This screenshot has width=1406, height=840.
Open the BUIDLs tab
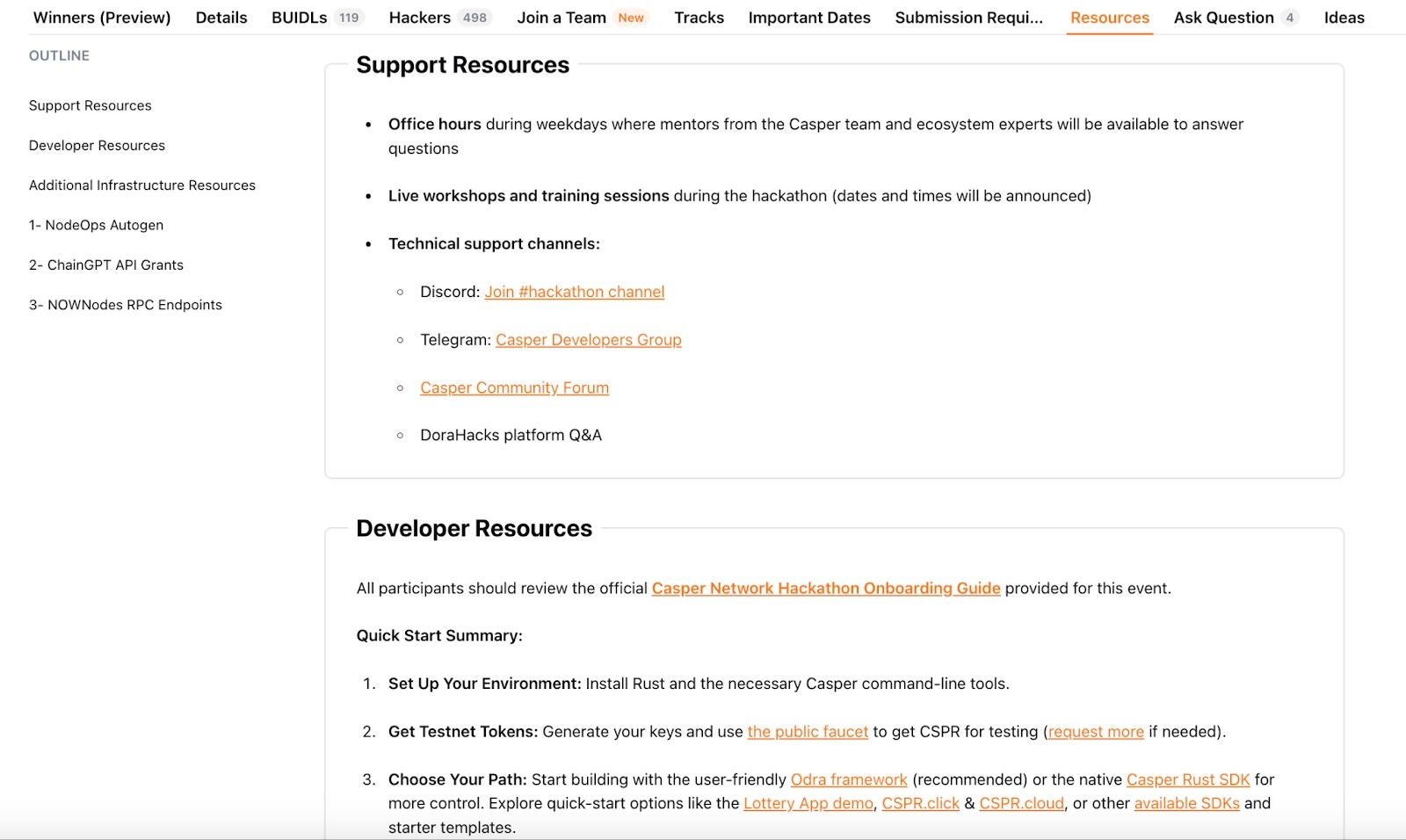[299, 18]
